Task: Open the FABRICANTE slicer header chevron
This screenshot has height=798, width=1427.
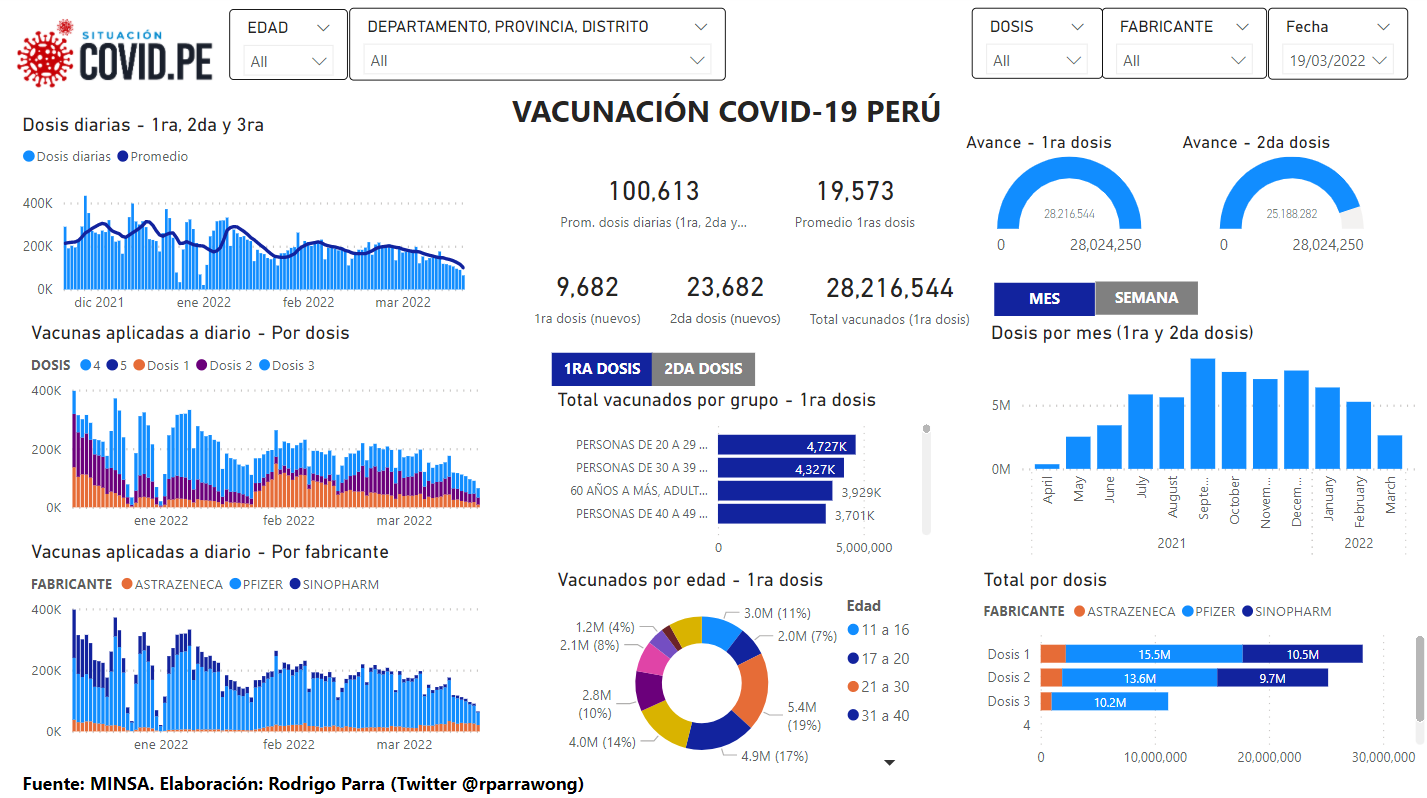Action: 1242,27
